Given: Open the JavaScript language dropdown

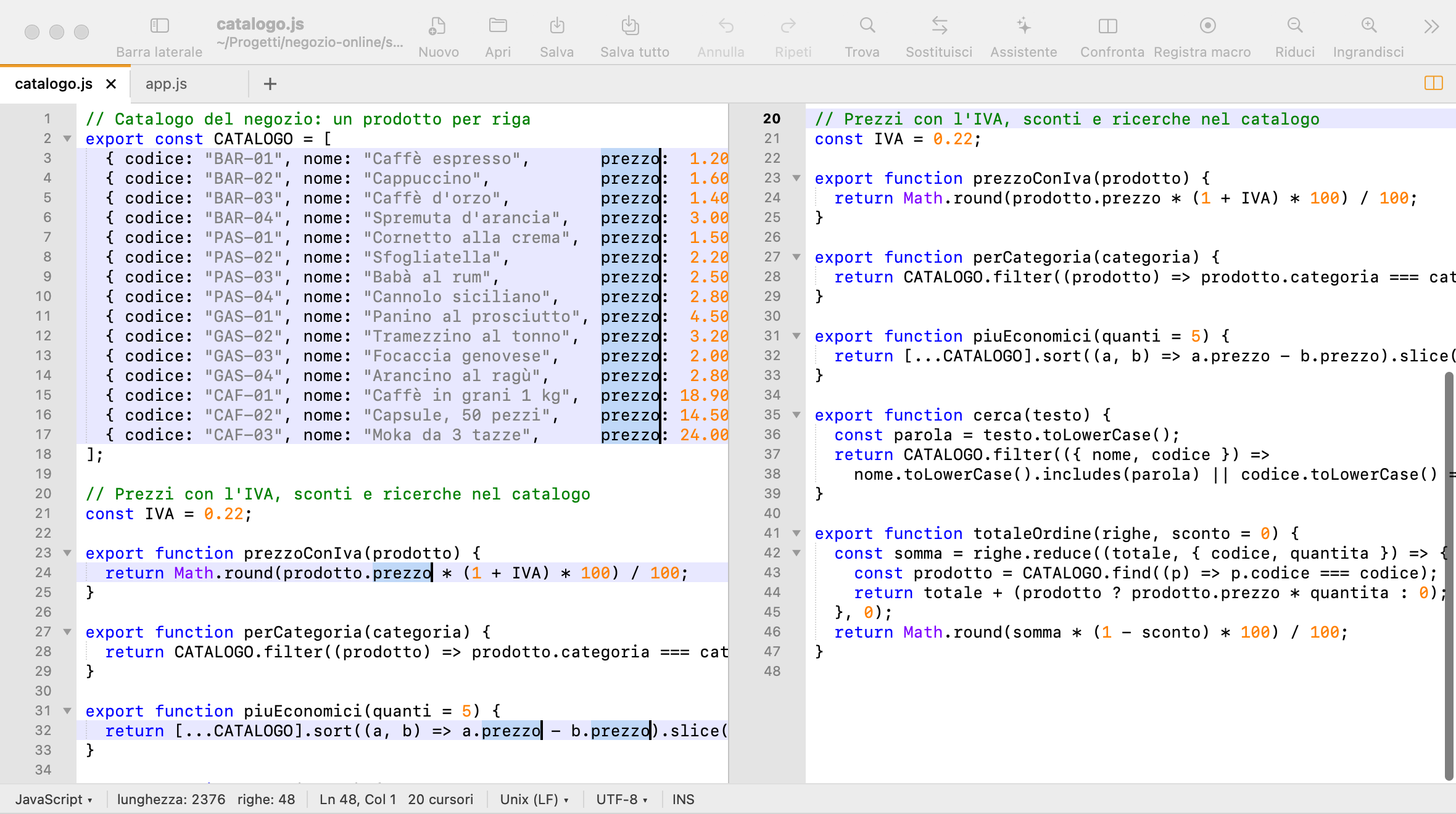Looking at the screenshot, I should (54, 799).
